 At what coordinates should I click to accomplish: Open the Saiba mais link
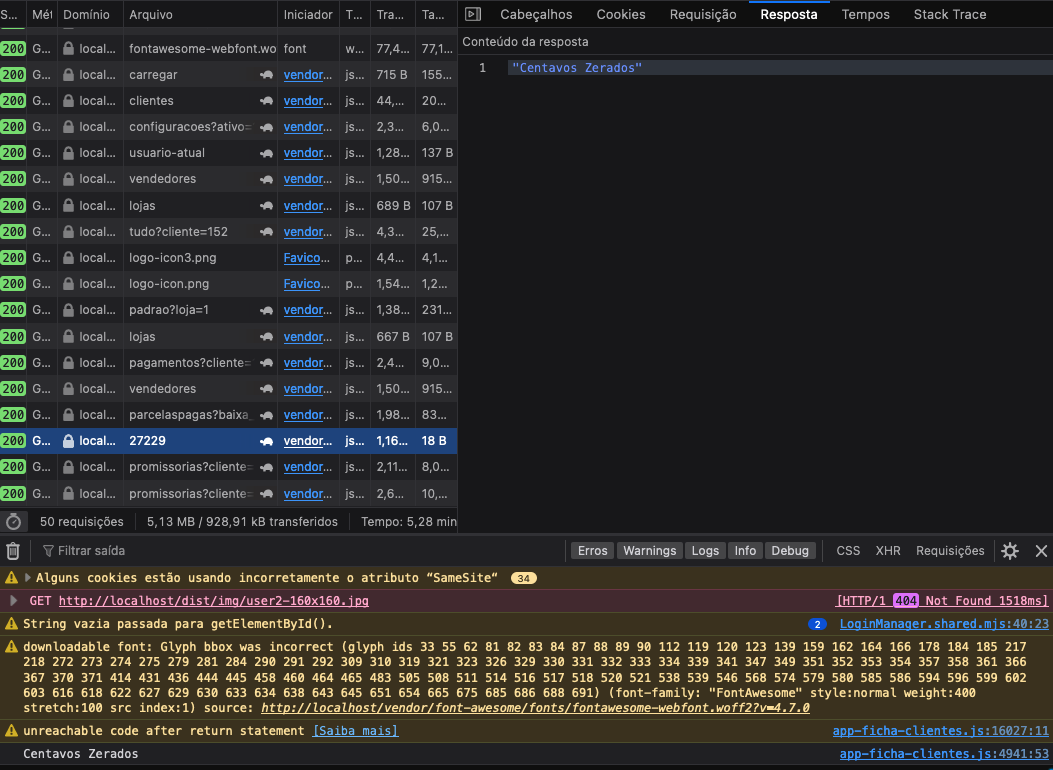[x=355, y=731]
